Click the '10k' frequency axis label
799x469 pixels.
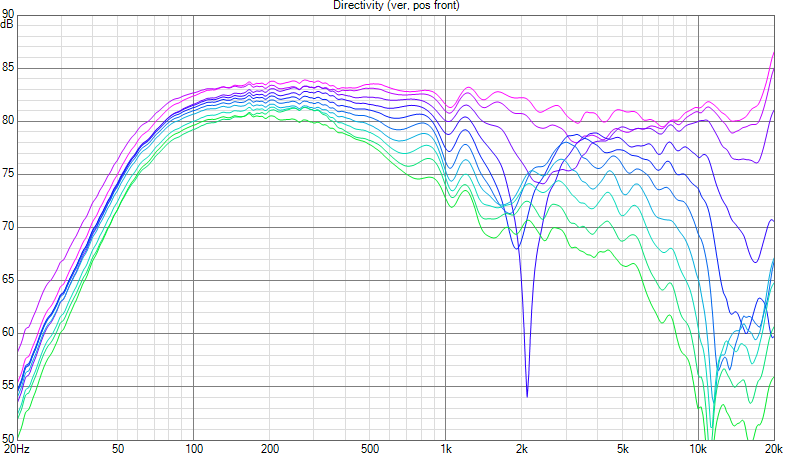[x=698, y=449]
